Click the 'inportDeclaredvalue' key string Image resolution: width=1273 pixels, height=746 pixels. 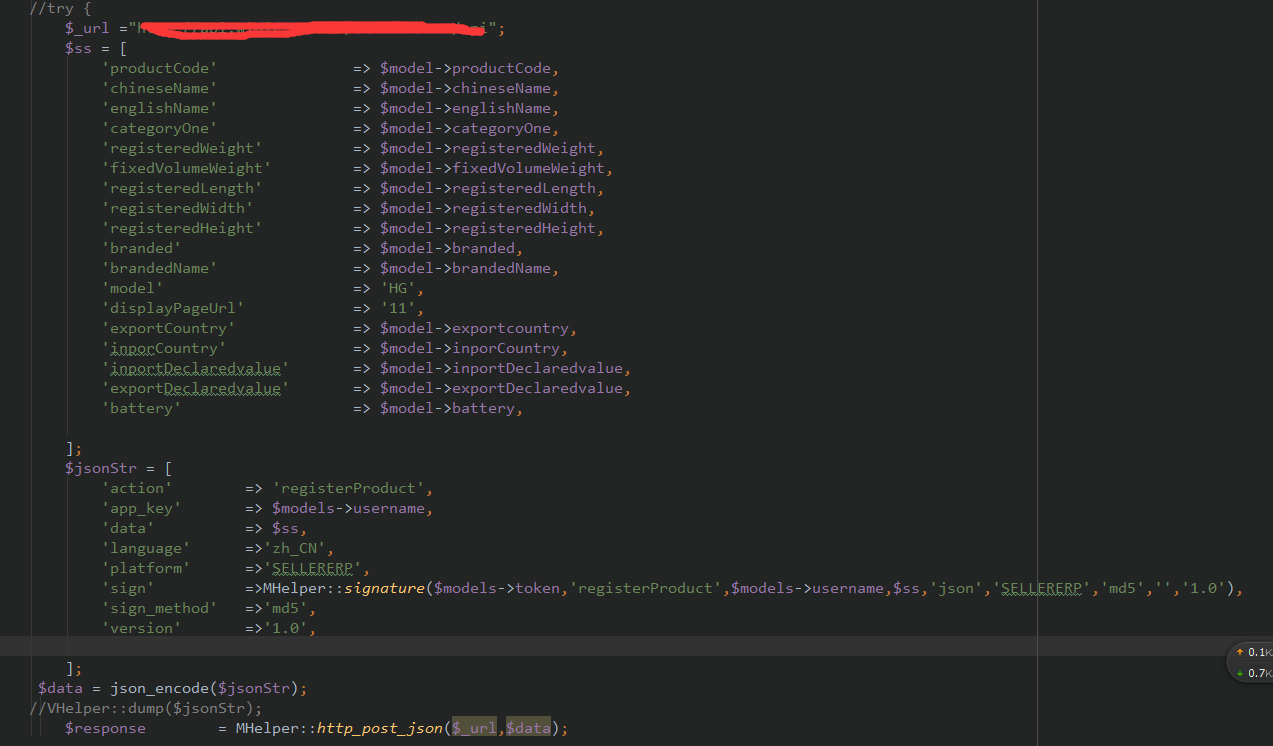point(195,368)
